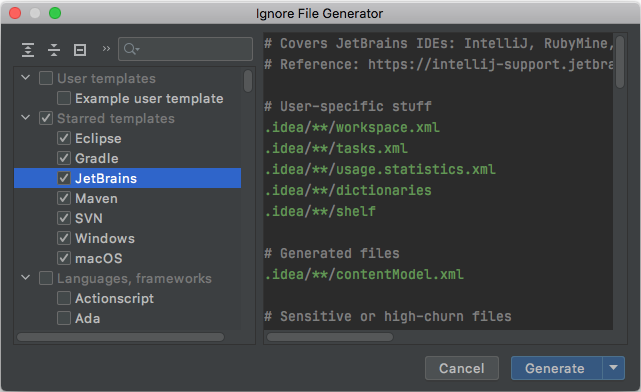Uncheck the Maven template

pos(64,198)
